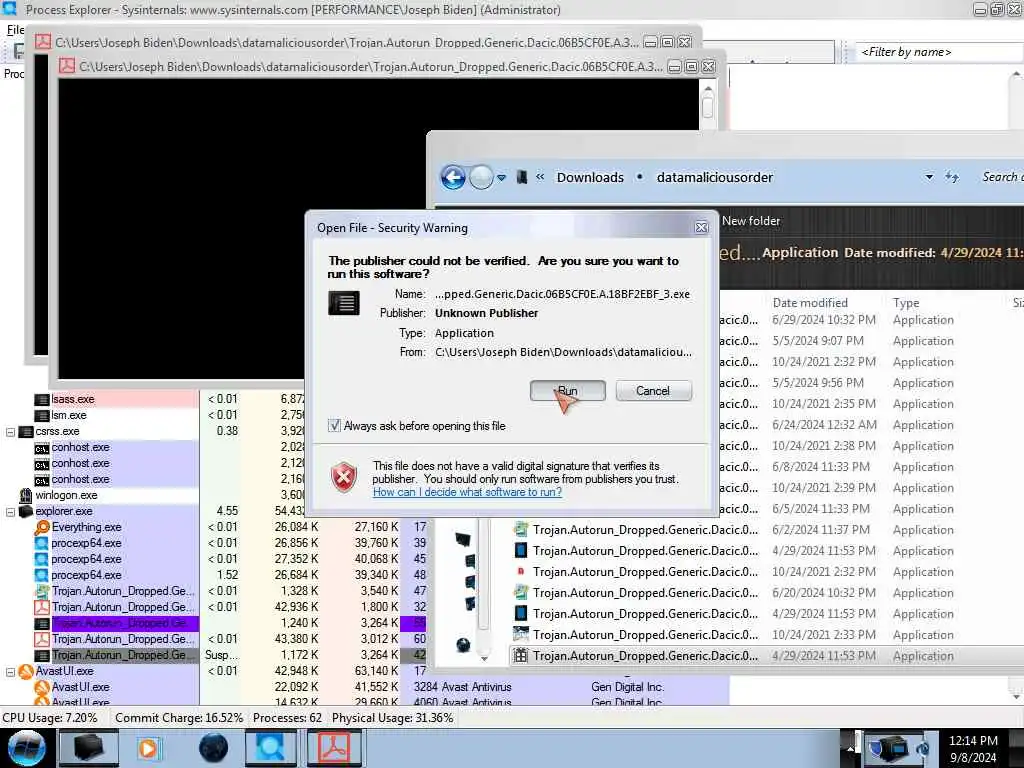This screenshot has width=1024, height=768.
Task: Click the Filter by name field
Action: pos(938,52)
